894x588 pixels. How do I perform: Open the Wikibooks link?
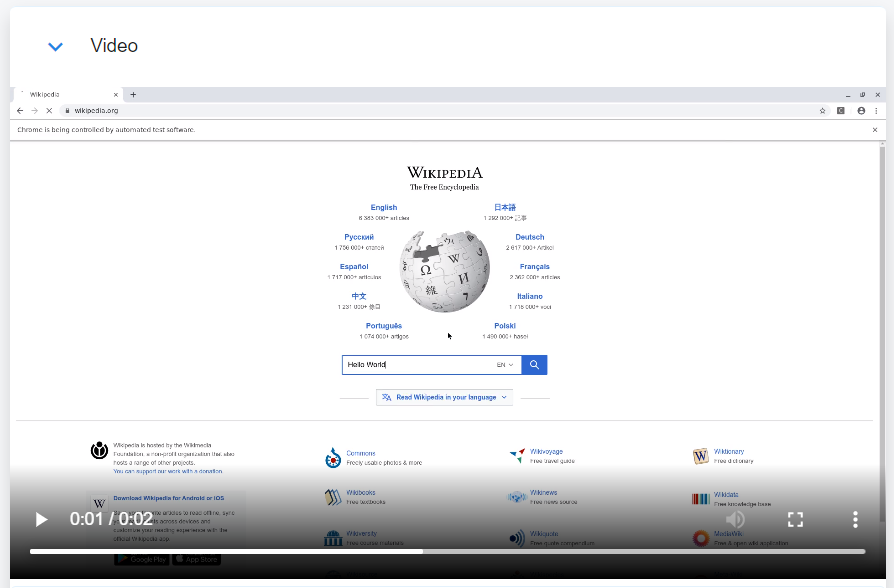click(361, 493)
